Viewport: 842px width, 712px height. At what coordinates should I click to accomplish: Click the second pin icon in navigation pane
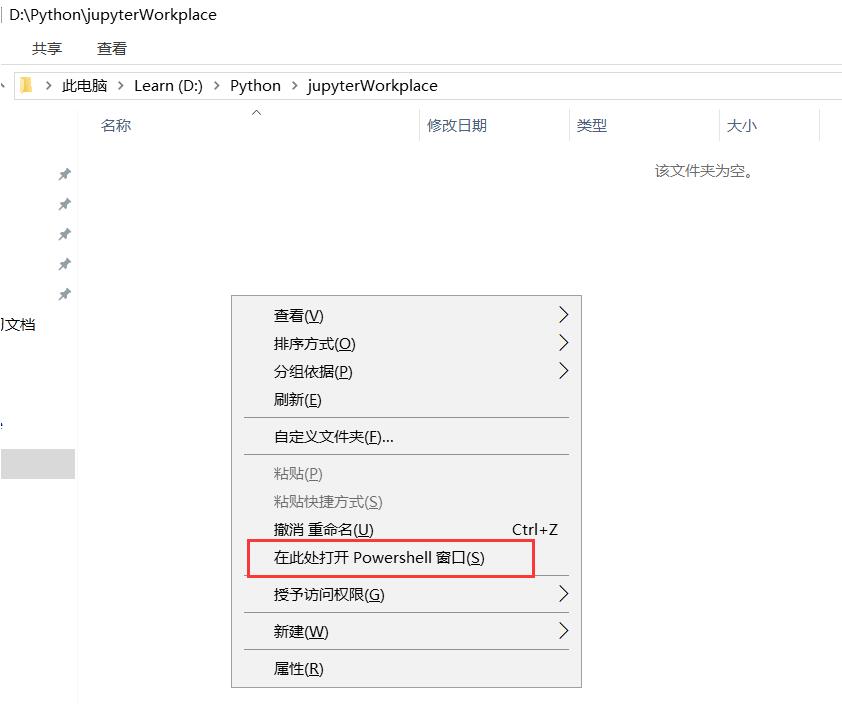pyautogui.click(x=64, y=204)
